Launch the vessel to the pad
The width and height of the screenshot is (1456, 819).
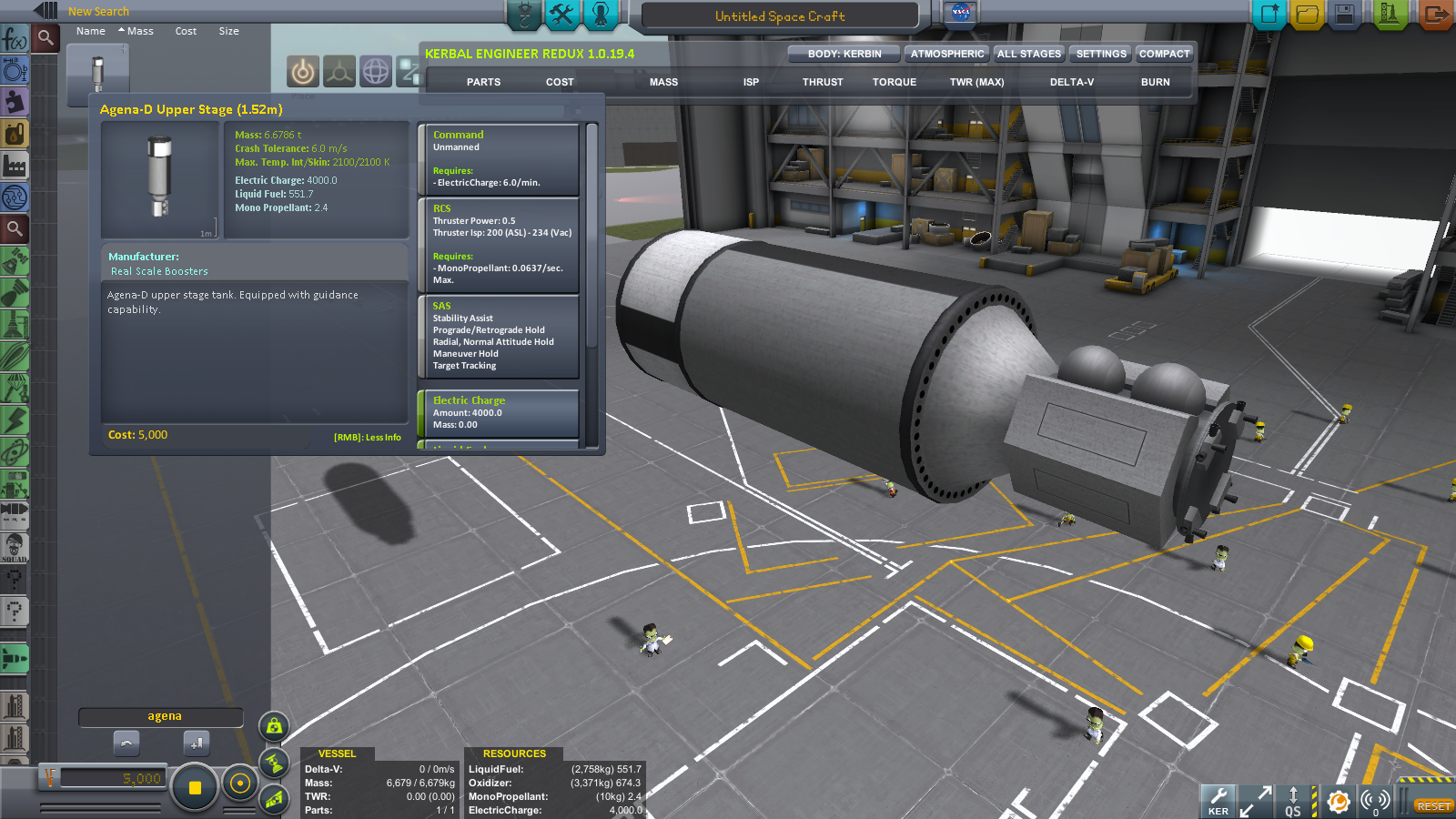[1390, 15]
